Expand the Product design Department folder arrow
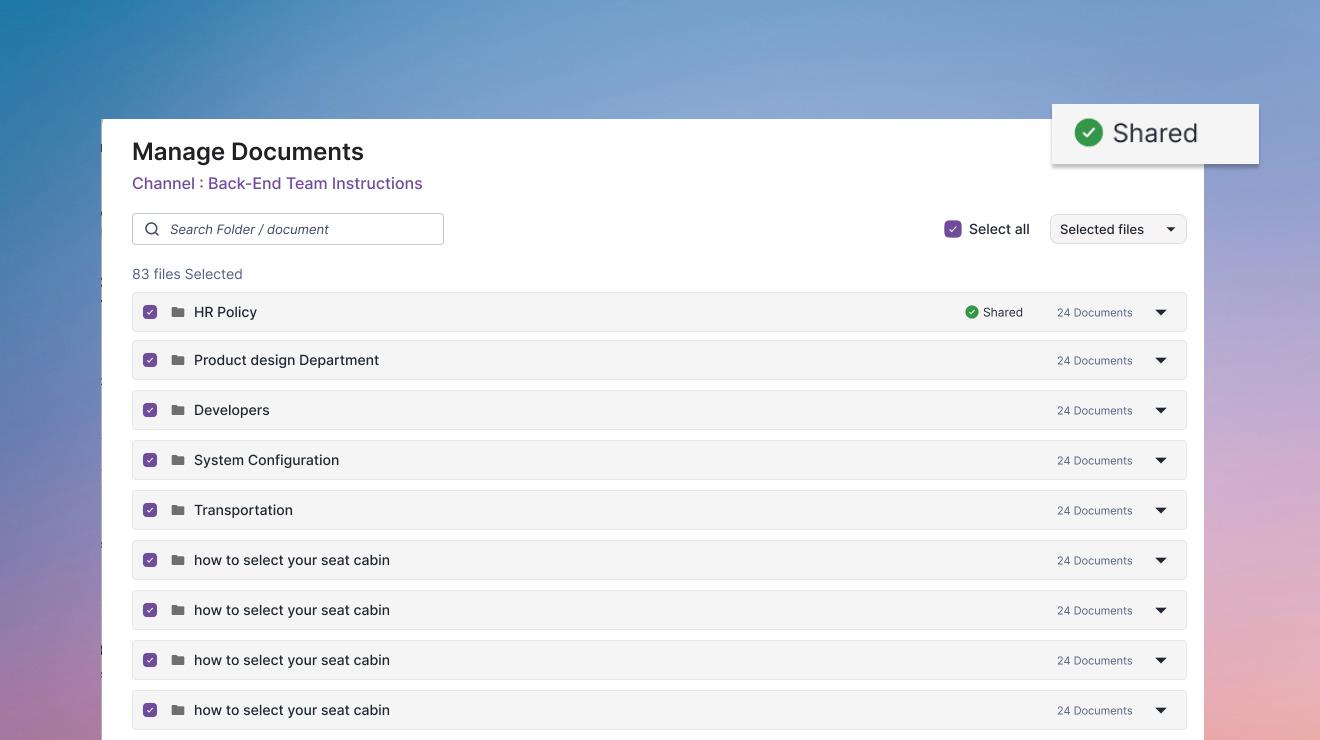This screenshot has height=740, width=1320. [x=1161, y=360]
